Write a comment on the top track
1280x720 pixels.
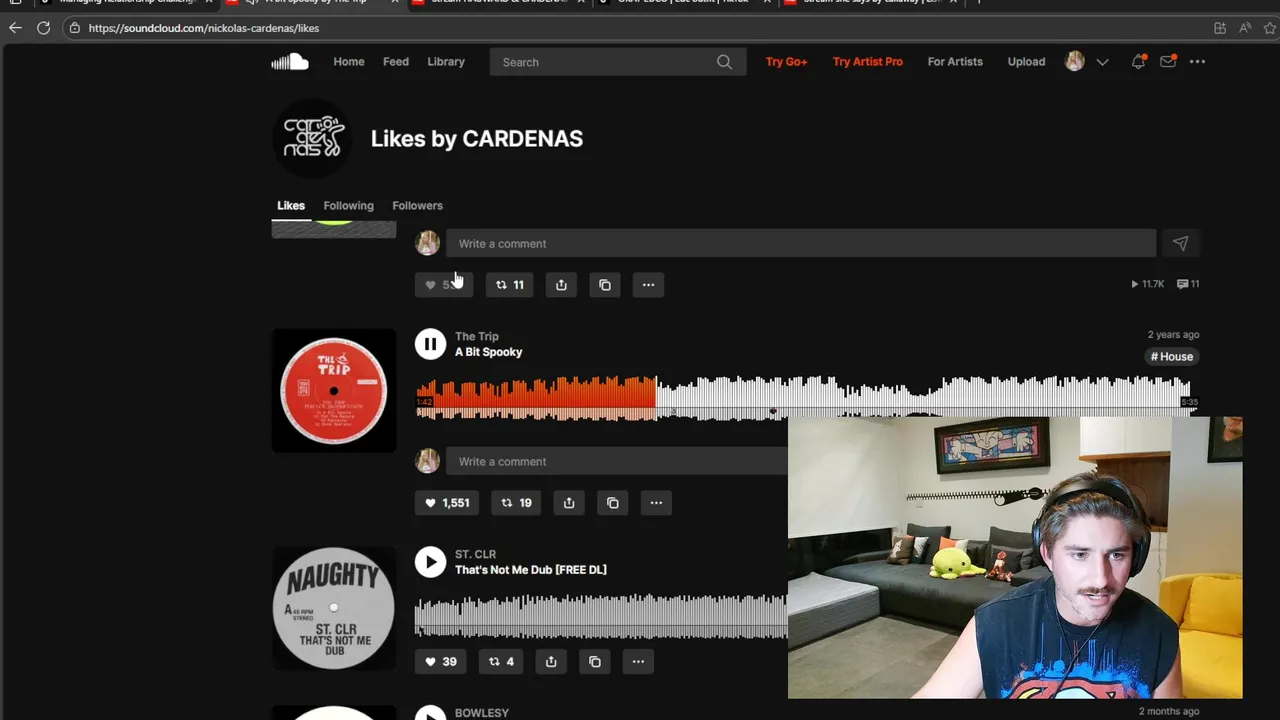[x=801, y=243]
